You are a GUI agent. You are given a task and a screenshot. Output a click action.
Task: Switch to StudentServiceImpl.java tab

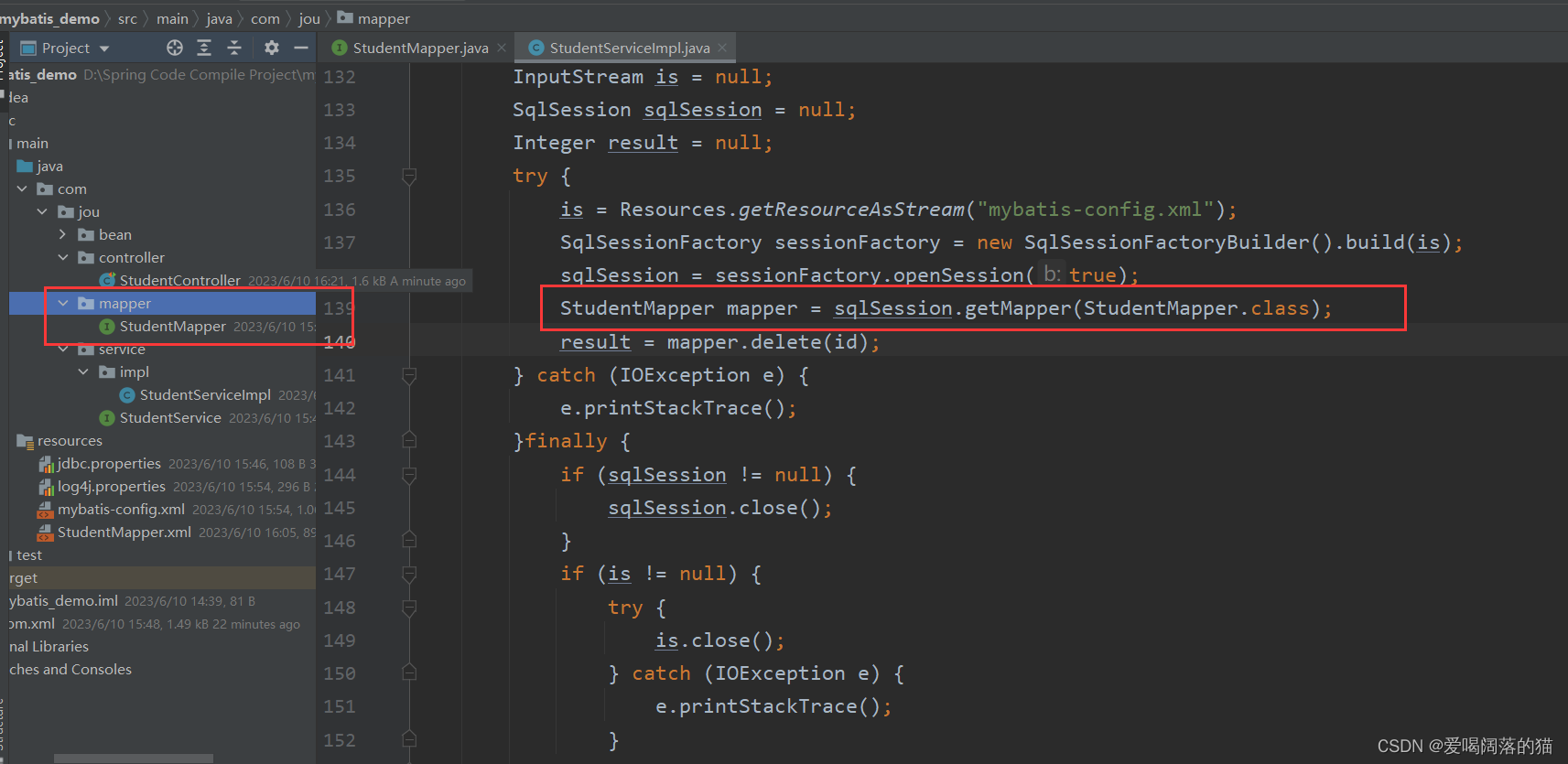pyautogui.click(x=629, y=48)
